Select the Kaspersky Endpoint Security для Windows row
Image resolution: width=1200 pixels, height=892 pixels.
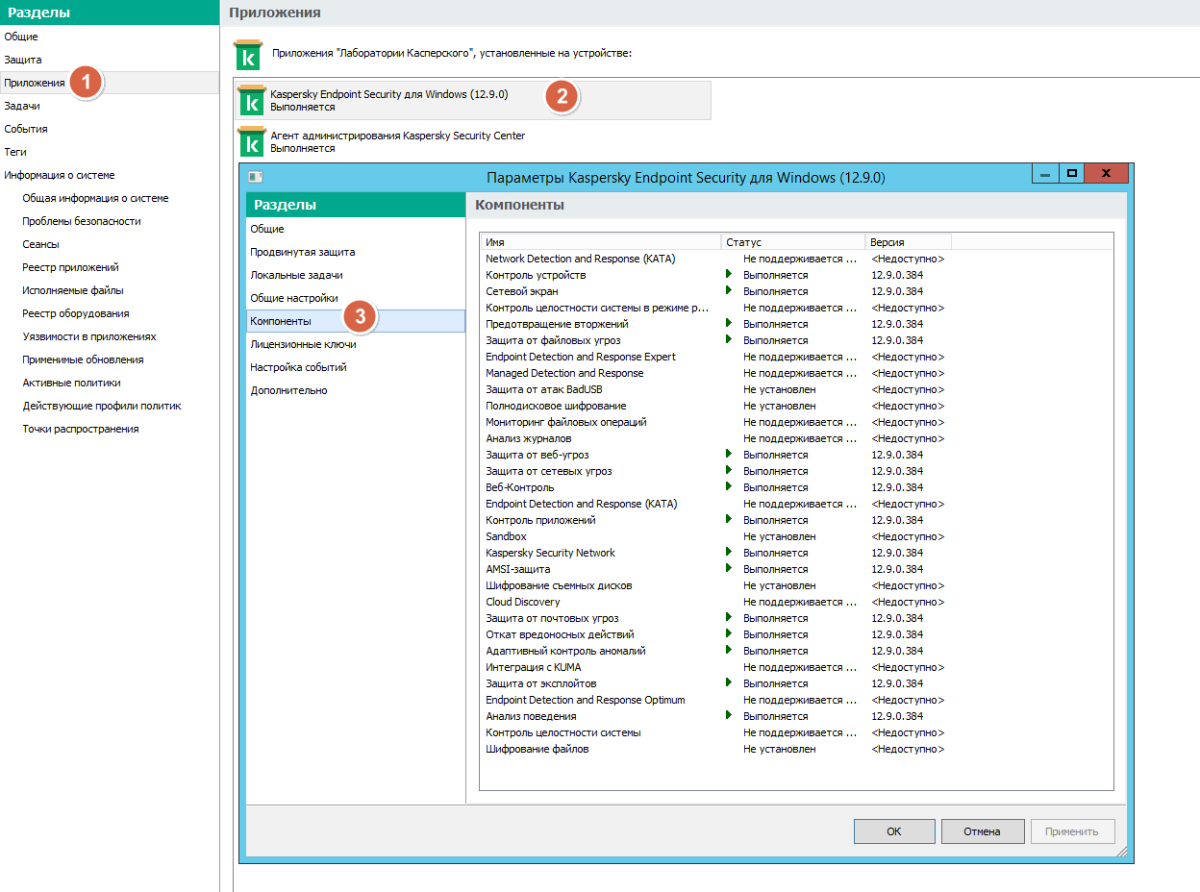[x=472, y=100]
